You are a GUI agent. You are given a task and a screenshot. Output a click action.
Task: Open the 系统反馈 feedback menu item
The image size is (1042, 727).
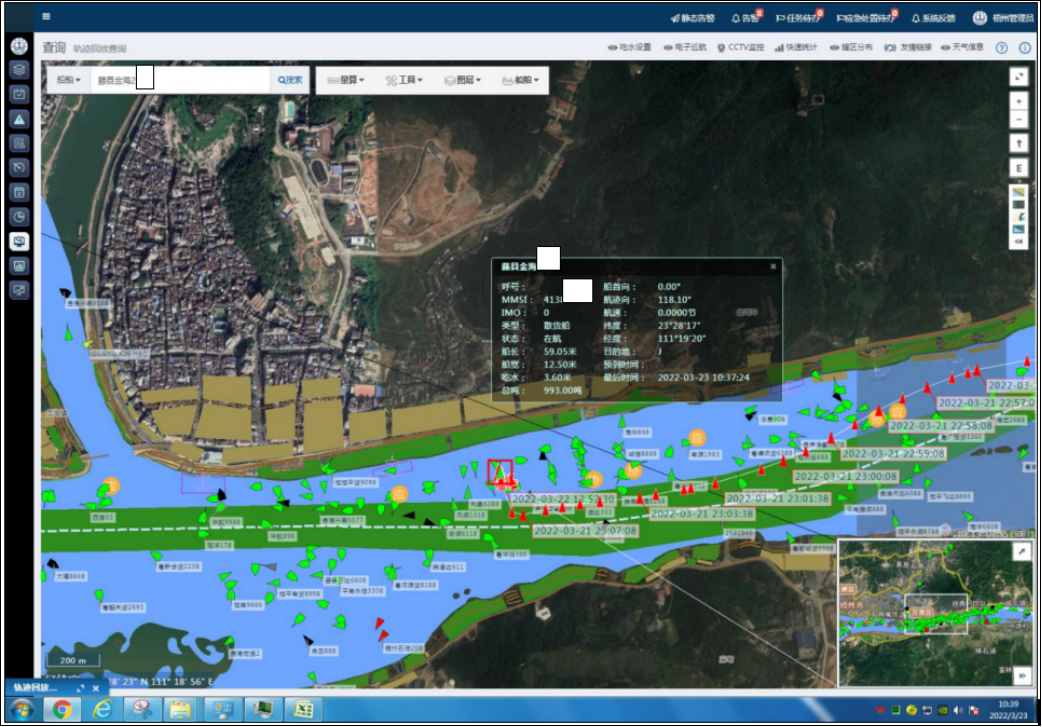coord(933,18)
